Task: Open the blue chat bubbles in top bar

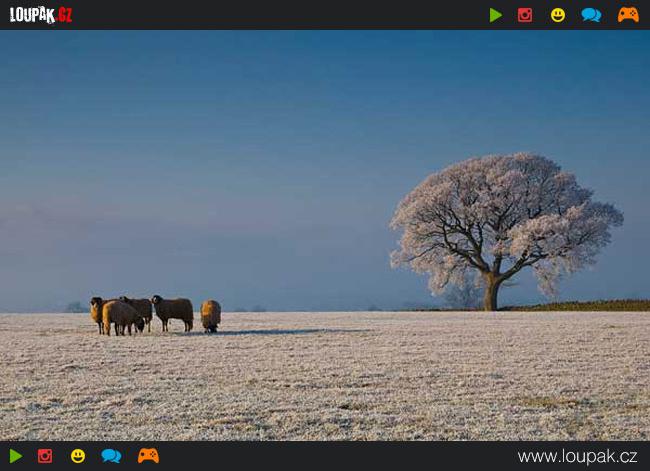Action: click(x=591, y=15)
